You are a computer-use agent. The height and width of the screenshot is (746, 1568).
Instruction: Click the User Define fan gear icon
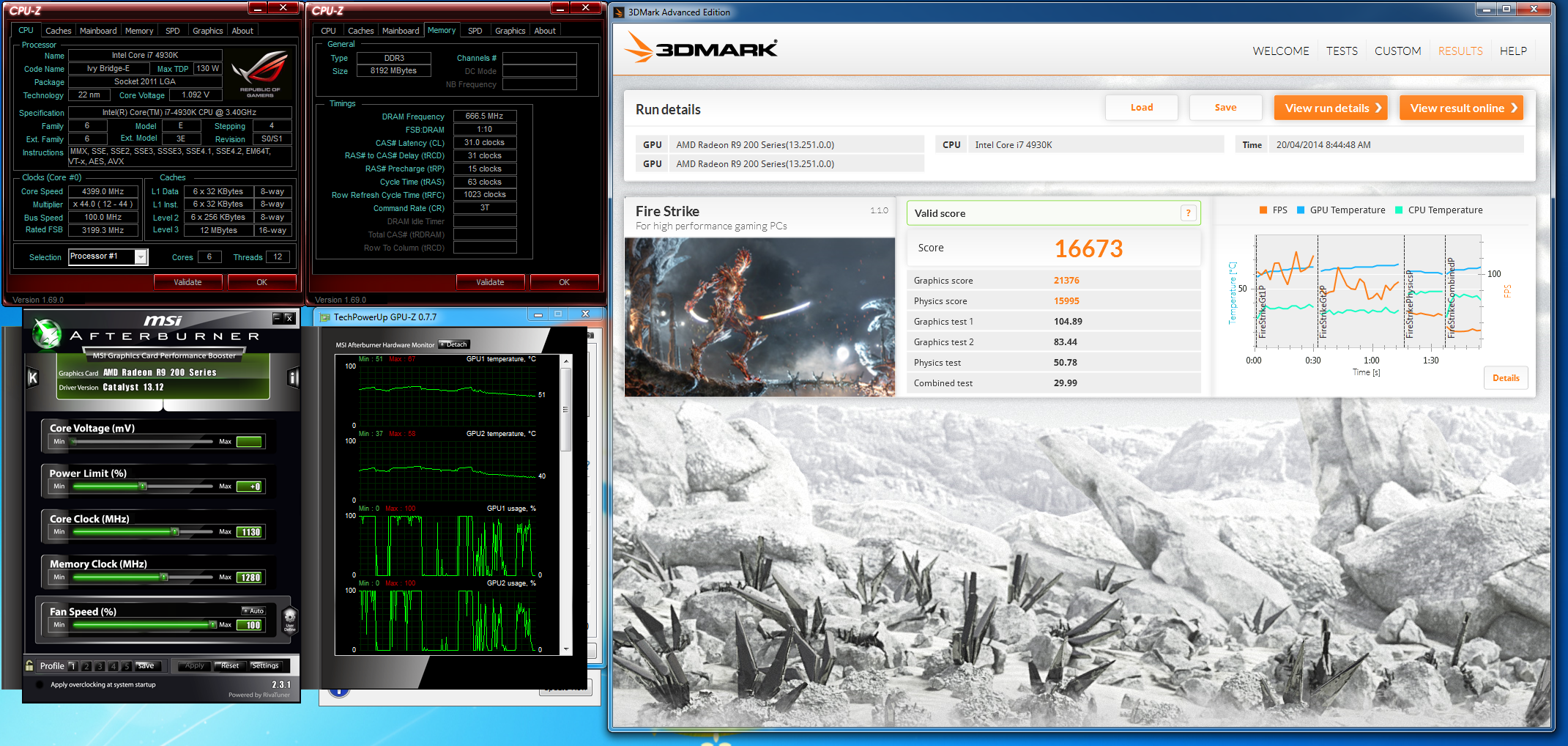(x=289, y=620)
